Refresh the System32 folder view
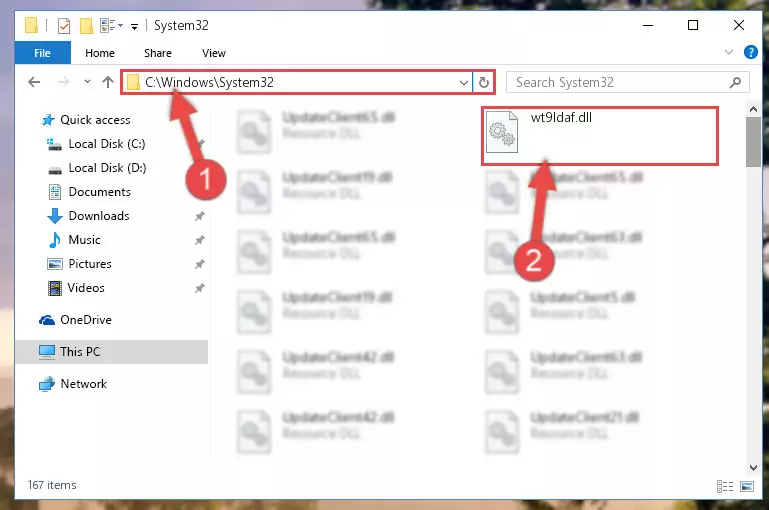Image resolution: width=769 pixels, height=510 pixels. pyautogui.click(x=484, y=82)
